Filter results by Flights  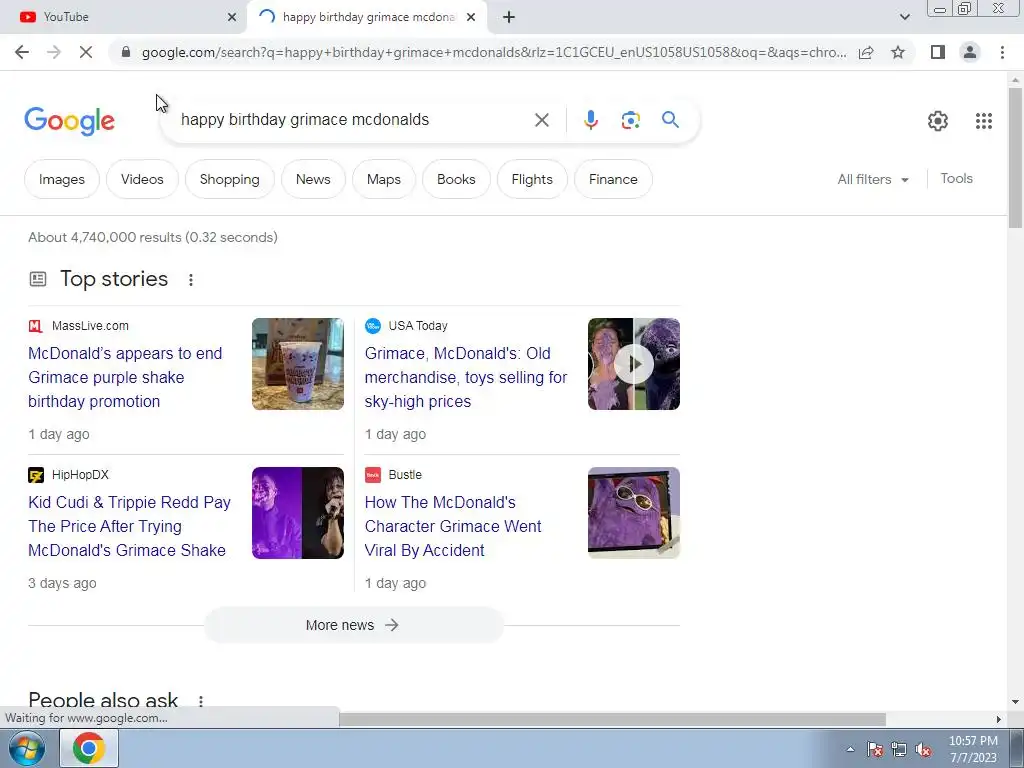click(532, 179)
